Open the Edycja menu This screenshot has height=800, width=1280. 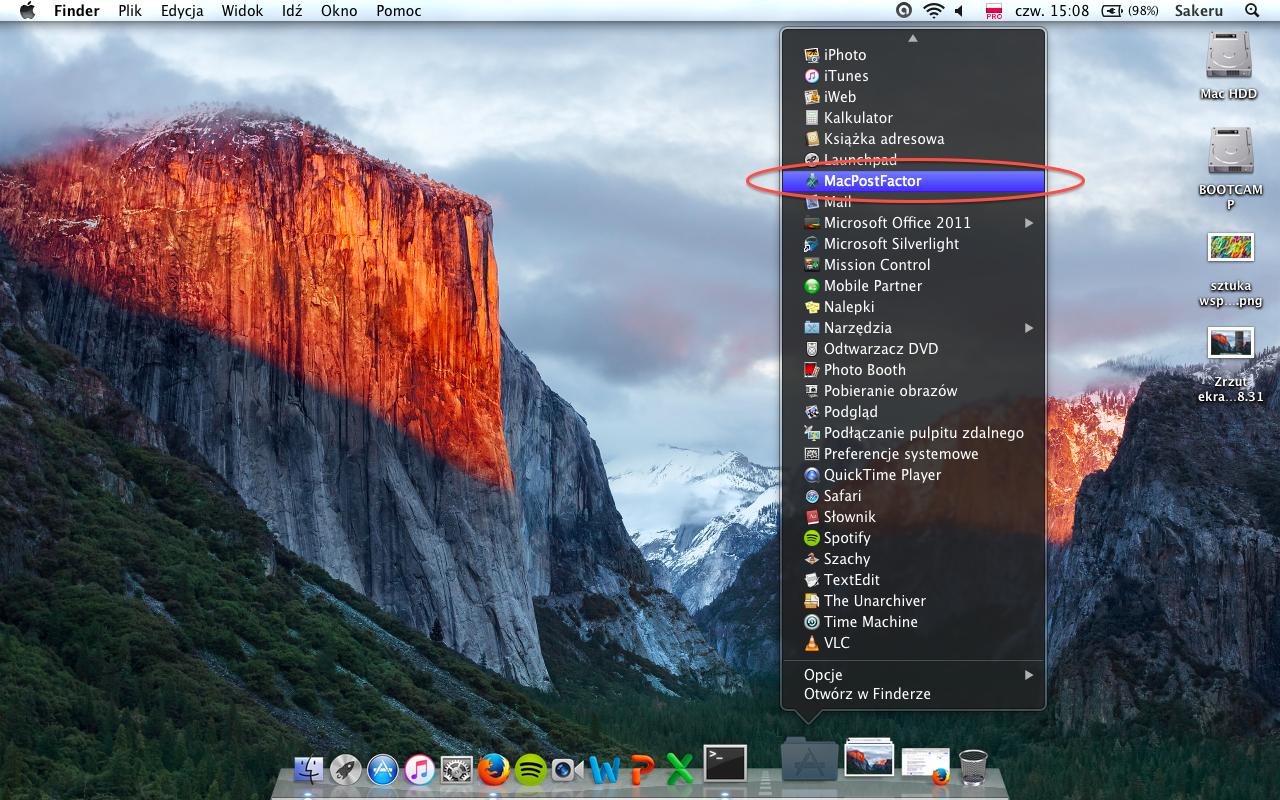pos(182,11)
